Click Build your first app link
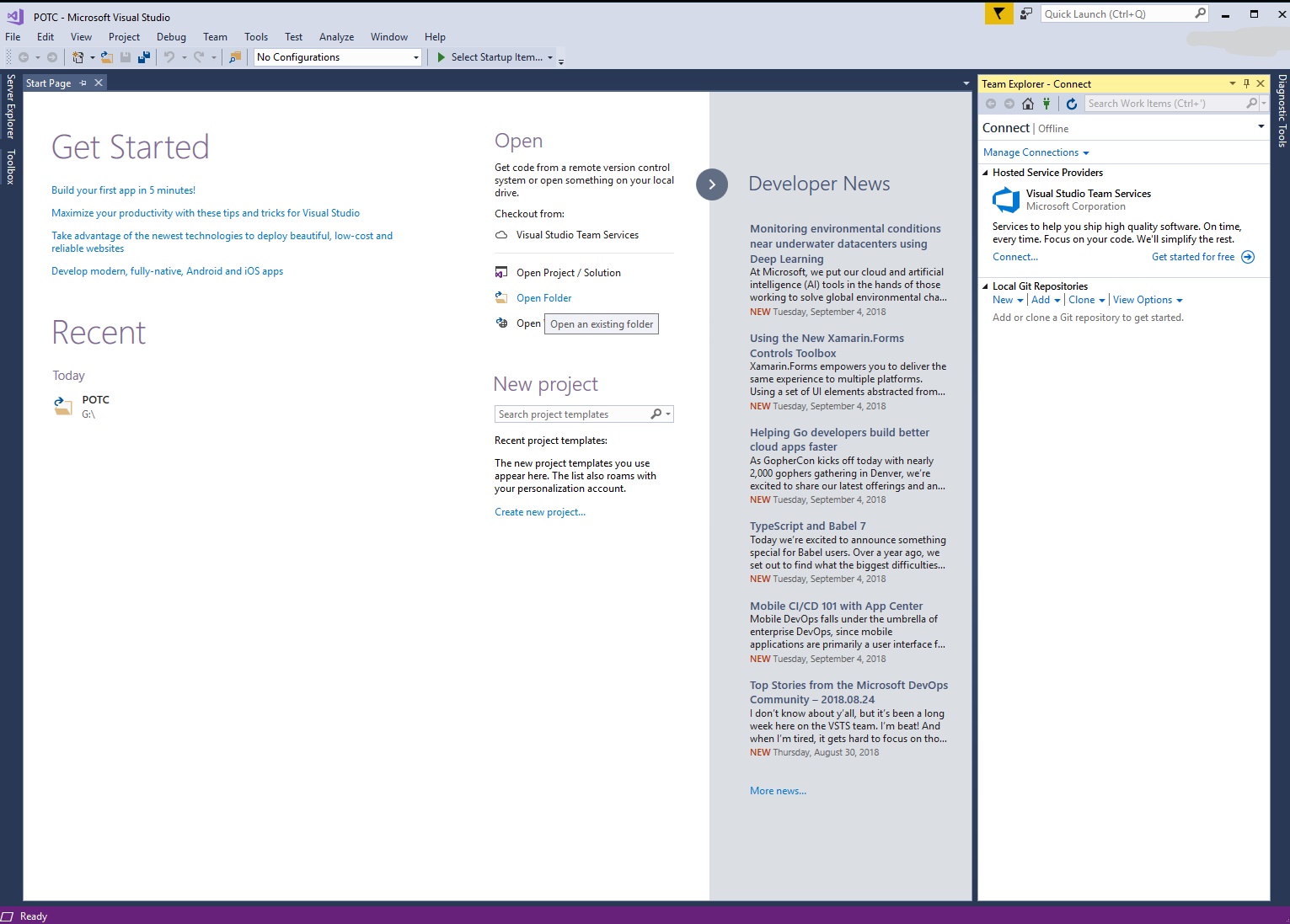This screenshot has width=1290, height=924. (123, 190)
